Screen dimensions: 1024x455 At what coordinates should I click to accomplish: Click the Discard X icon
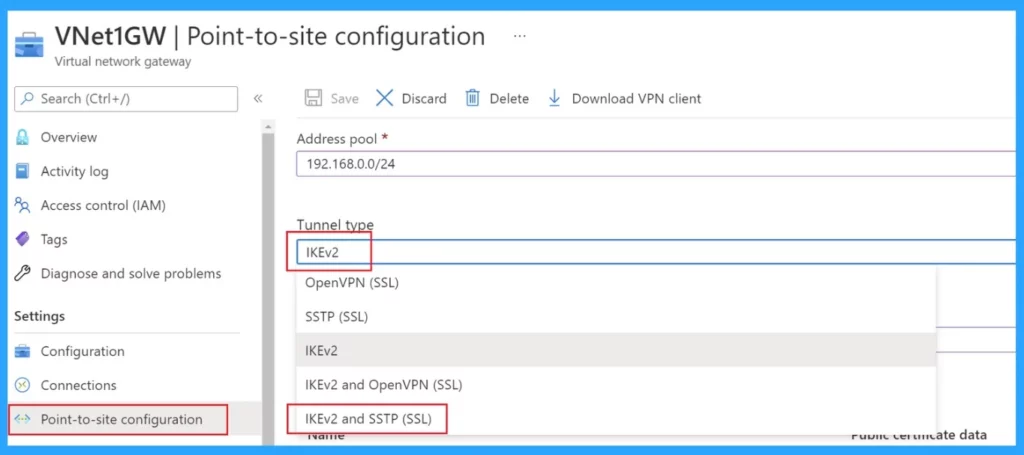click(385, 99)
